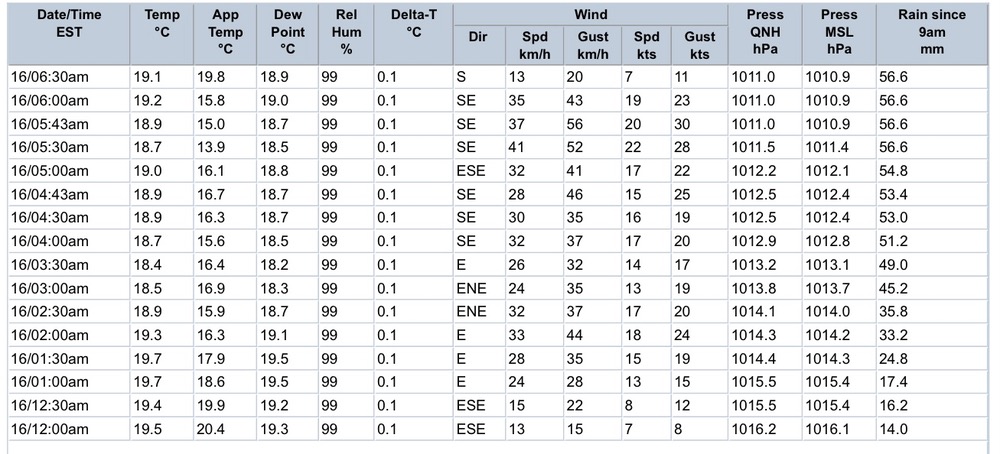Click the Date/Time EST column header

63,24
